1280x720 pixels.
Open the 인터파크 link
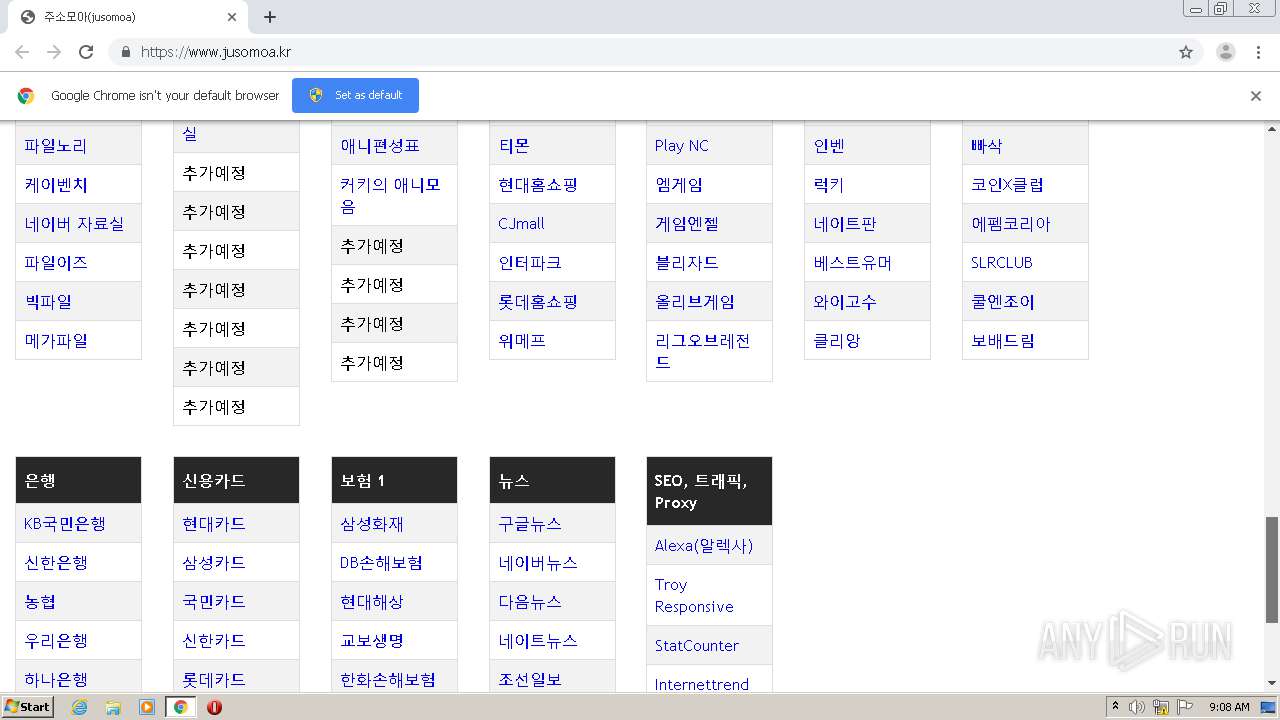coord(530,263)
